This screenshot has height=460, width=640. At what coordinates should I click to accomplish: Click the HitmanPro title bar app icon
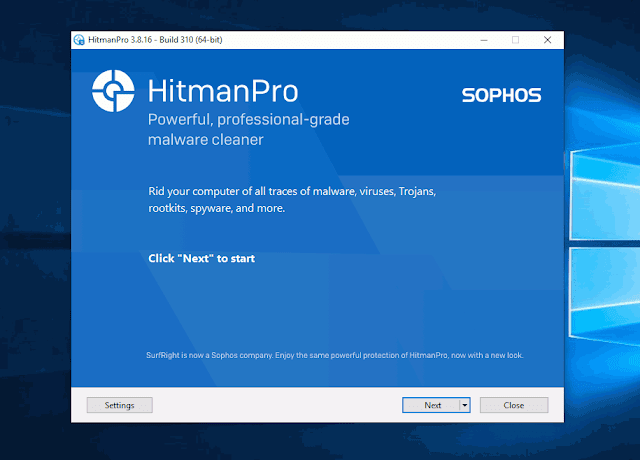pyautogui.click(x=79, y=40)
